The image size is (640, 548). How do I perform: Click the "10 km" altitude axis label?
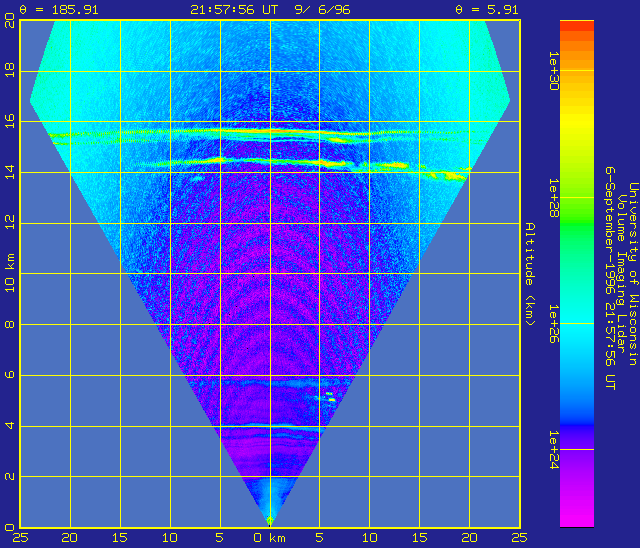point(10,273)
